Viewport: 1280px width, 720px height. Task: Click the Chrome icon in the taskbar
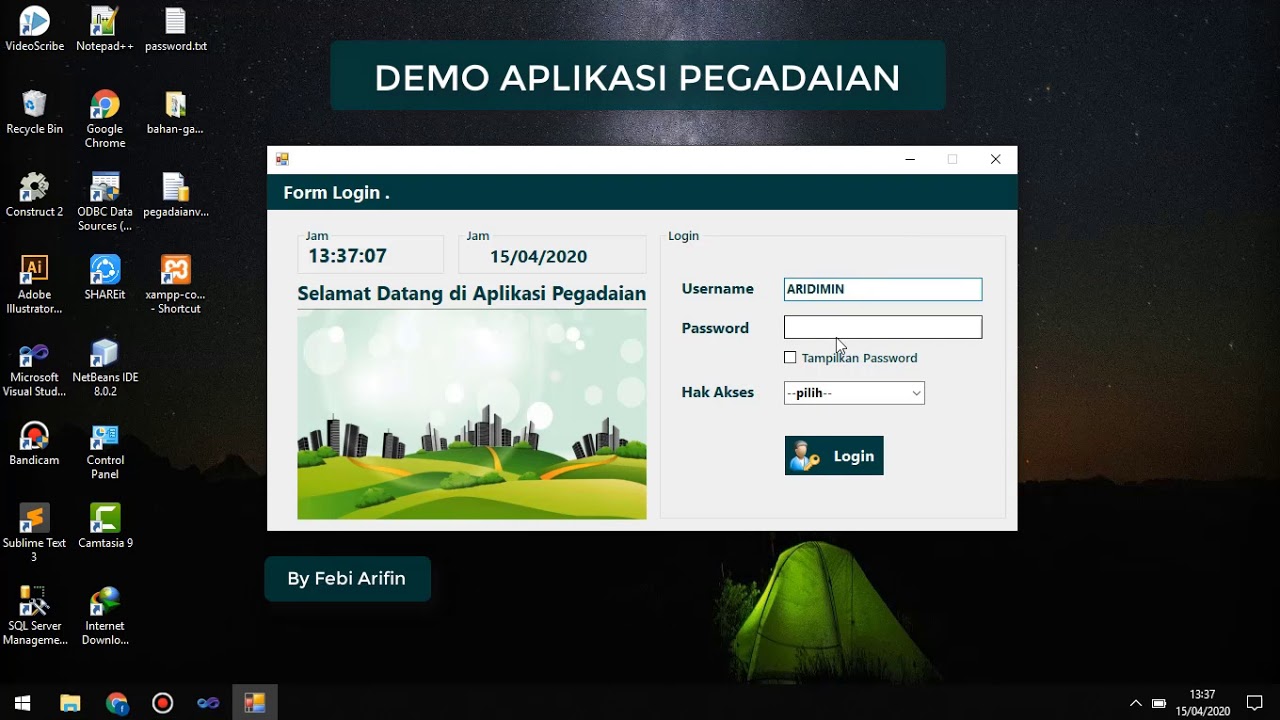coord(117,703)
